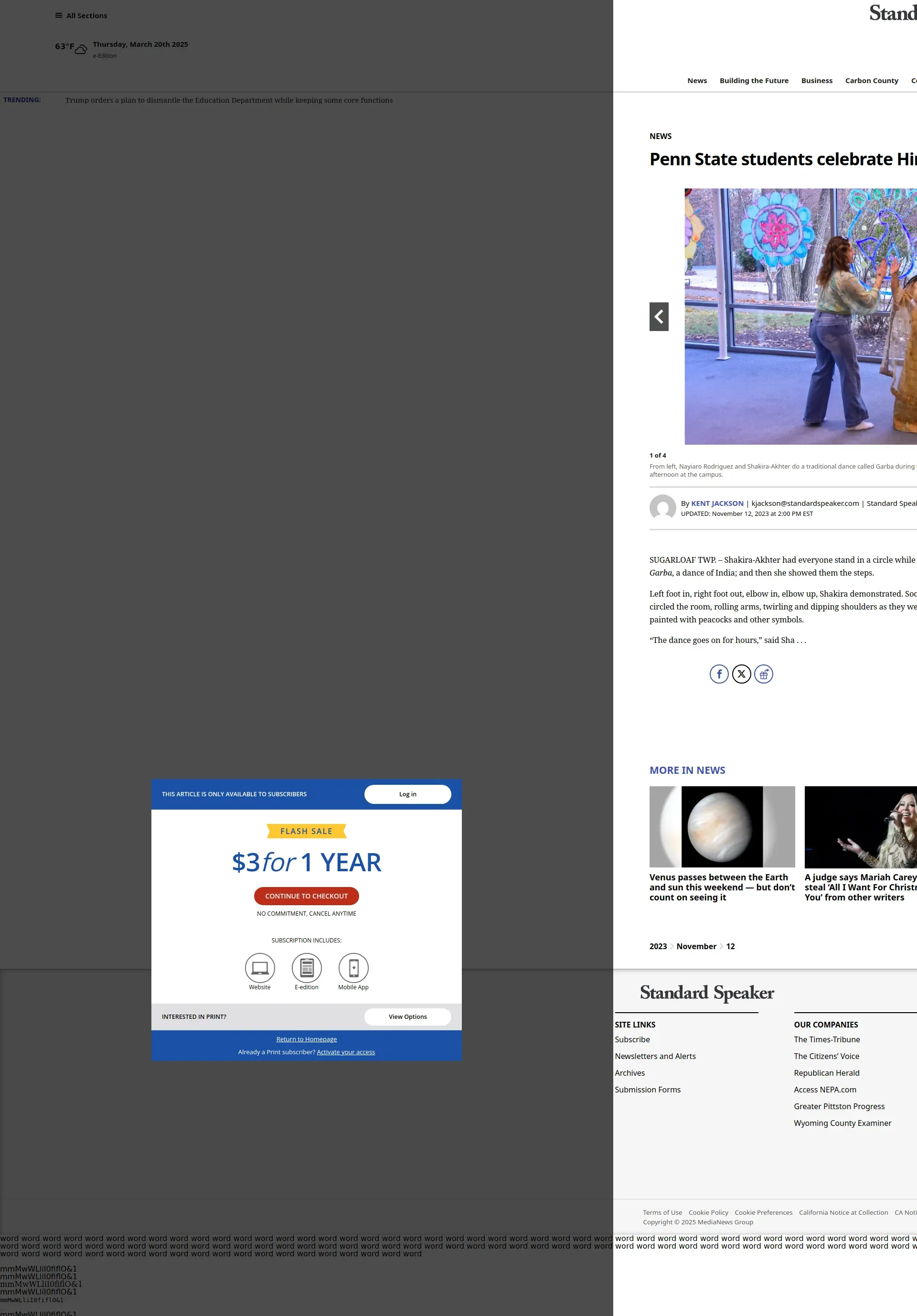Share article on X
917x1316 pixels.
click(x=741, y=674)
